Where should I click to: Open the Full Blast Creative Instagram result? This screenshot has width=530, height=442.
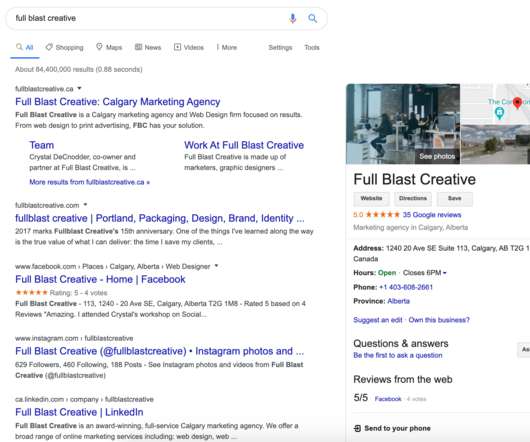pyautogui.click(x=160, y=351)
